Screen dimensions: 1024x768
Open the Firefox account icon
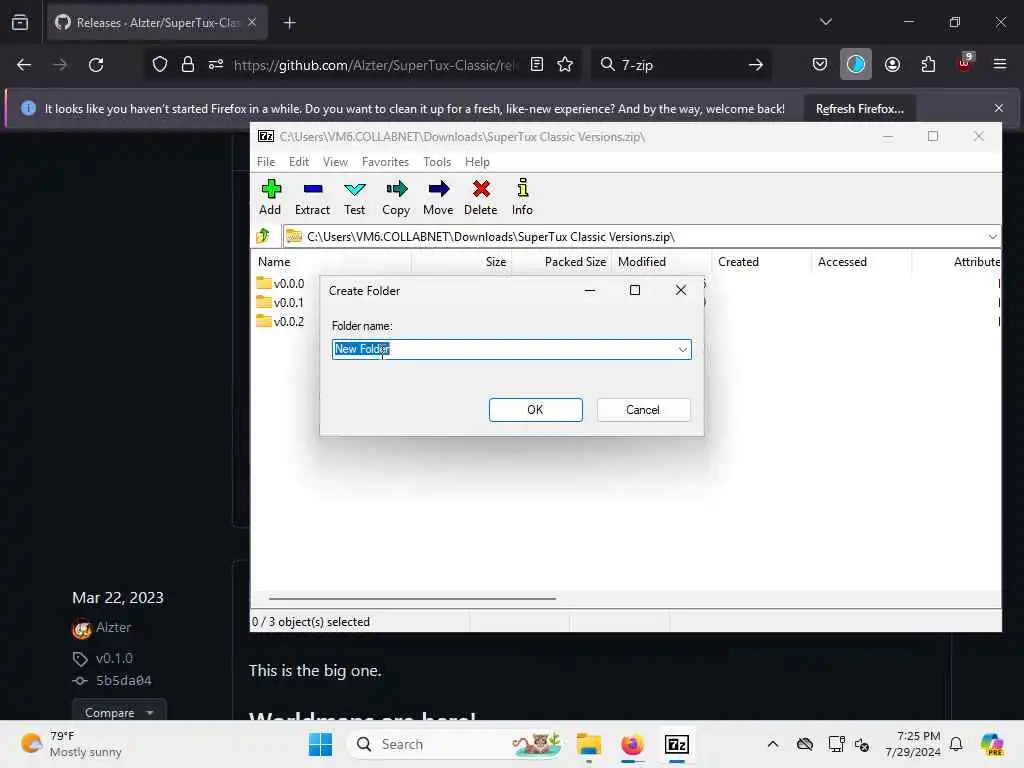pyautogui.click(x=892, y=65)
